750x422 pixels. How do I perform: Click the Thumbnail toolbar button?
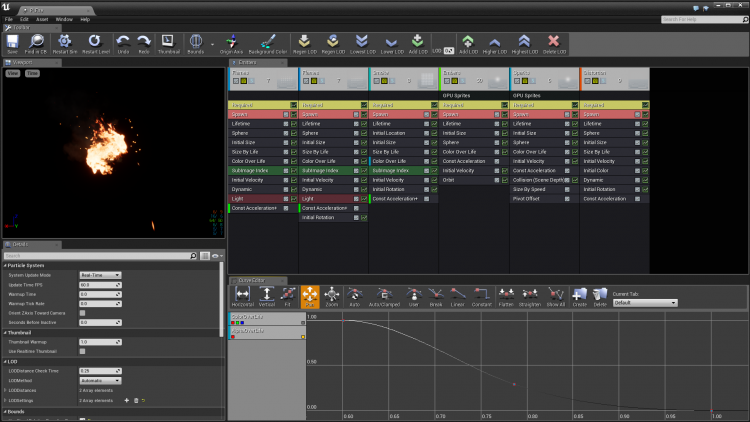coord(168,43)
